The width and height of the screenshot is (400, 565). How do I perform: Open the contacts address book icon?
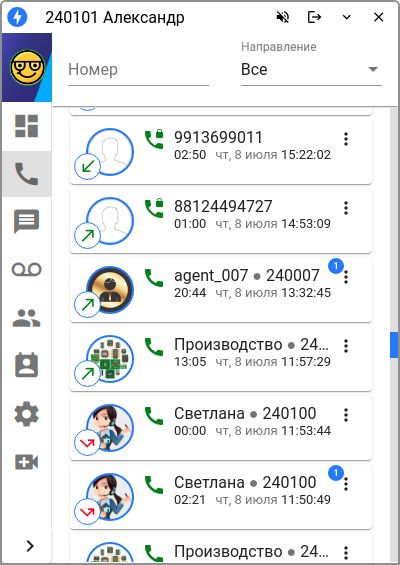pyautogui.click(x=26, y=365)
